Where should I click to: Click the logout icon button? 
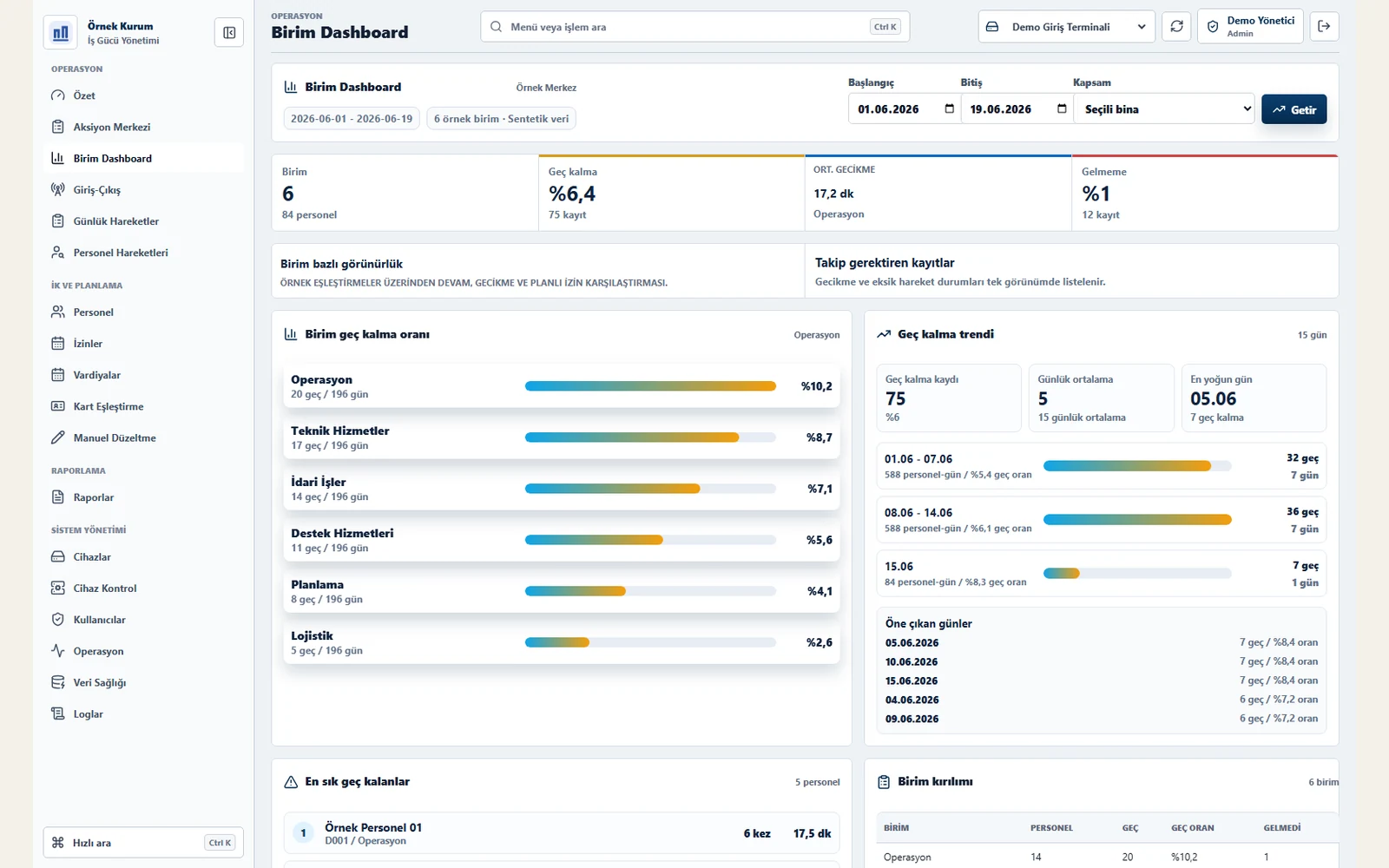pos(1324,26)
